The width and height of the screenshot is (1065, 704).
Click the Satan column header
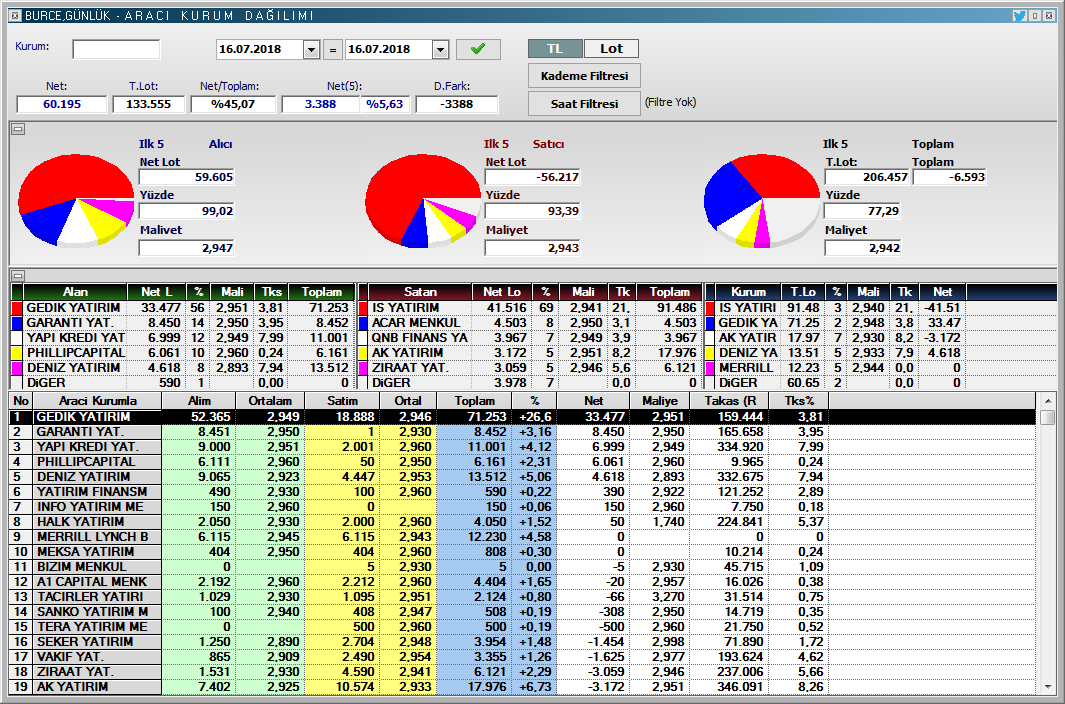[420, 292]
